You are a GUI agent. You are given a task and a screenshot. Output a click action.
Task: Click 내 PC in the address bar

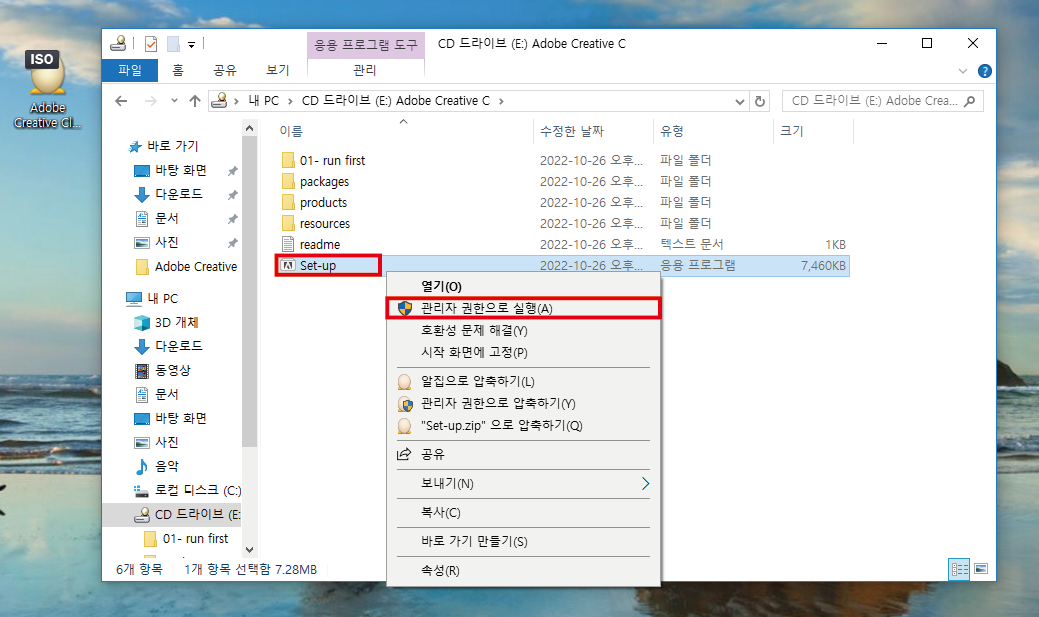tap(263, 101)
